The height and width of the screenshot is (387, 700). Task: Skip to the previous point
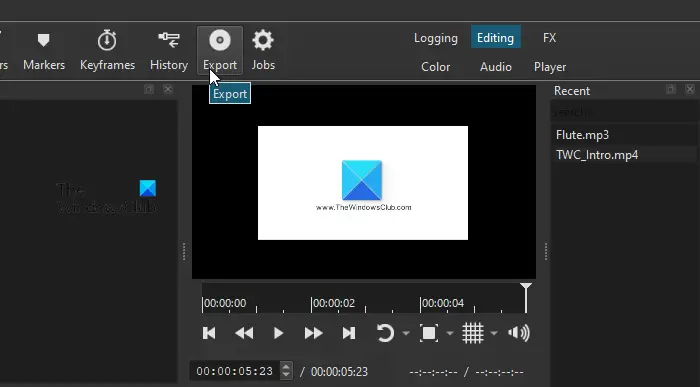point(209,333)
